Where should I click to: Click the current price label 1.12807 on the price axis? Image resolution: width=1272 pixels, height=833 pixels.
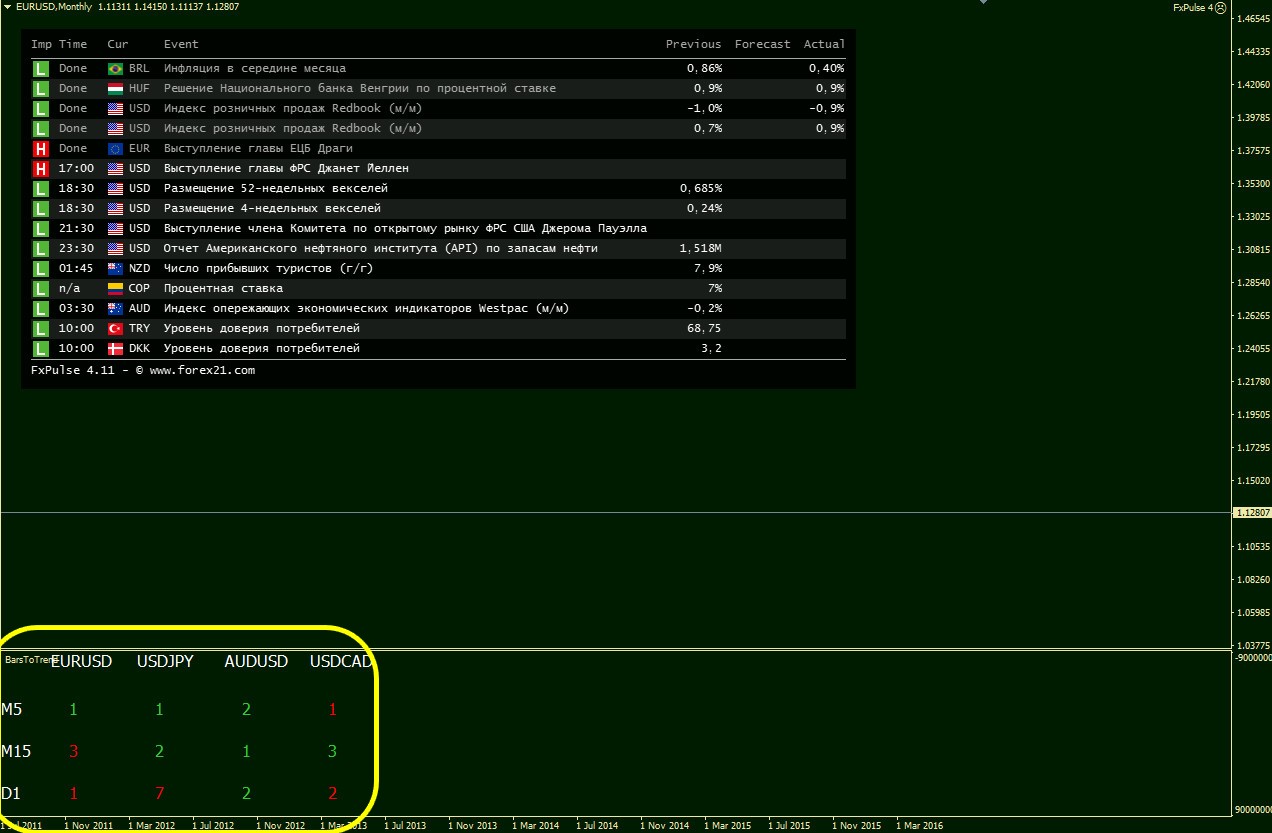coord(1253,512)
